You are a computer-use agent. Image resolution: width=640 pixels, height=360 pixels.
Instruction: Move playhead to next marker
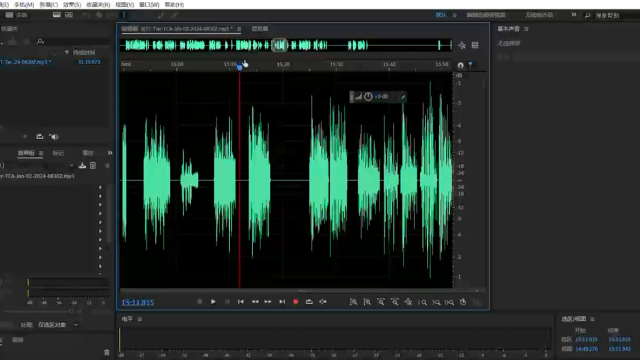click(x=282, y=302)
